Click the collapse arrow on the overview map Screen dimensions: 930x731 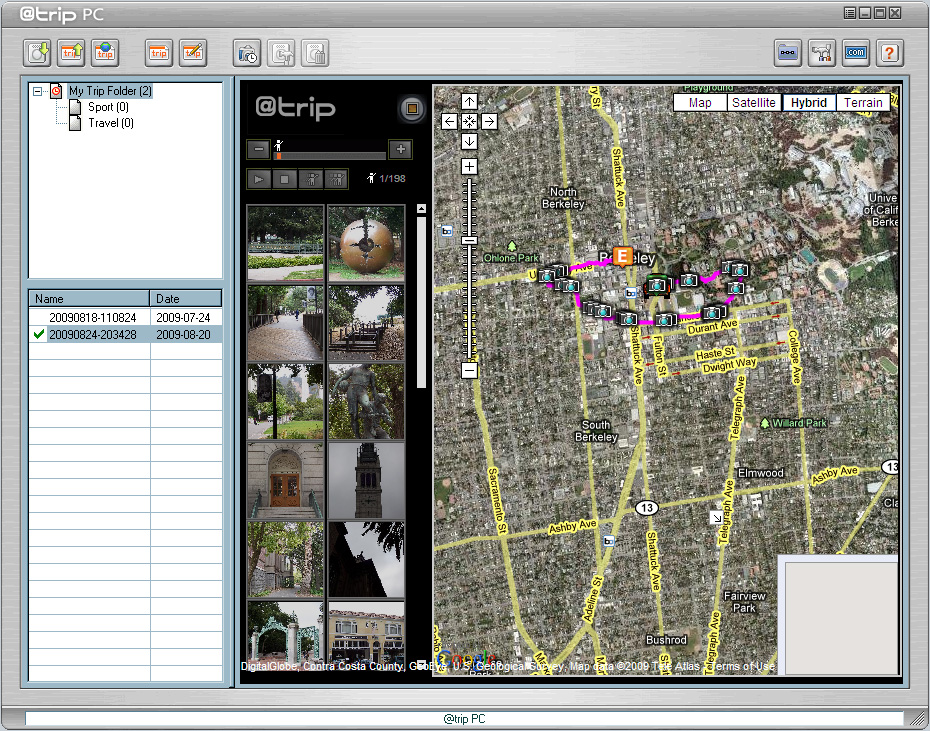pos(716,517)
